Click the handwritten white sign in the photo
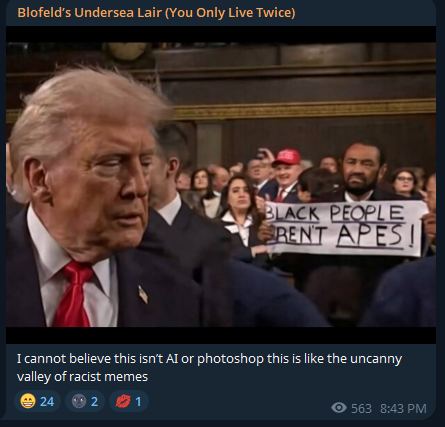 coord(347,228)
